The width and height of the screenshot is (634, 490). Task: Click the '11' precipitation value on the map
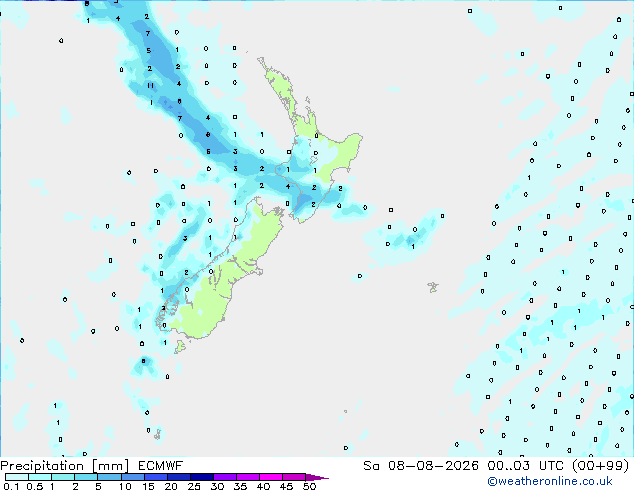click(x=150, y=85)
